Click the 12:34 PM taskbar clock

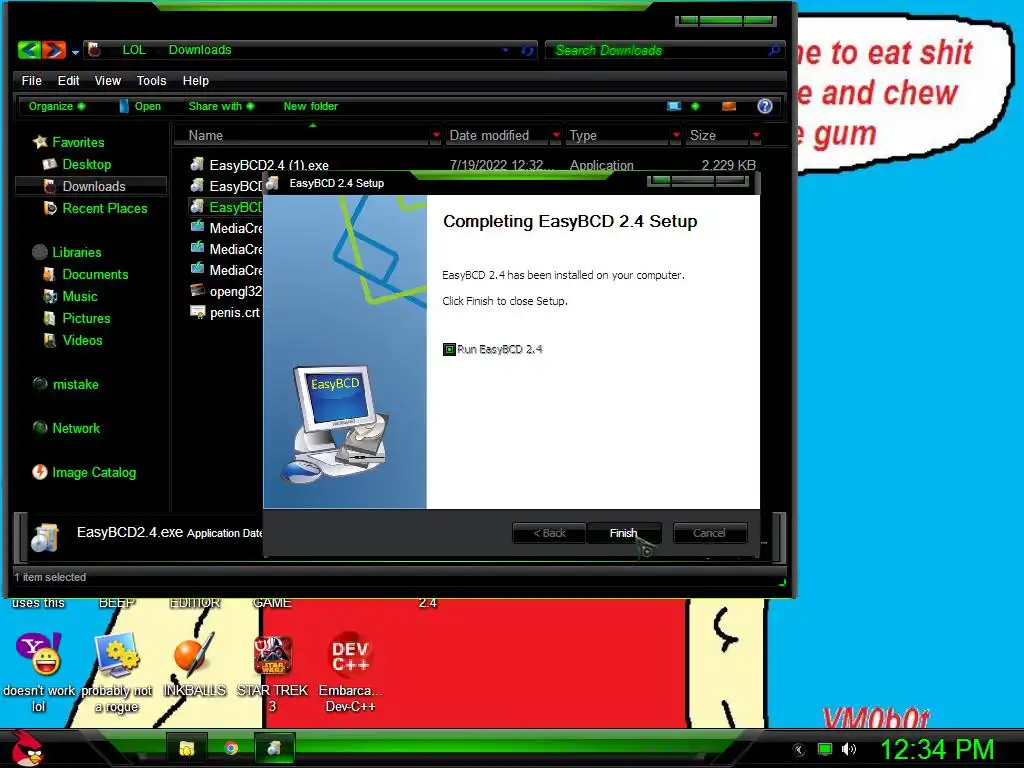[937, 749]
